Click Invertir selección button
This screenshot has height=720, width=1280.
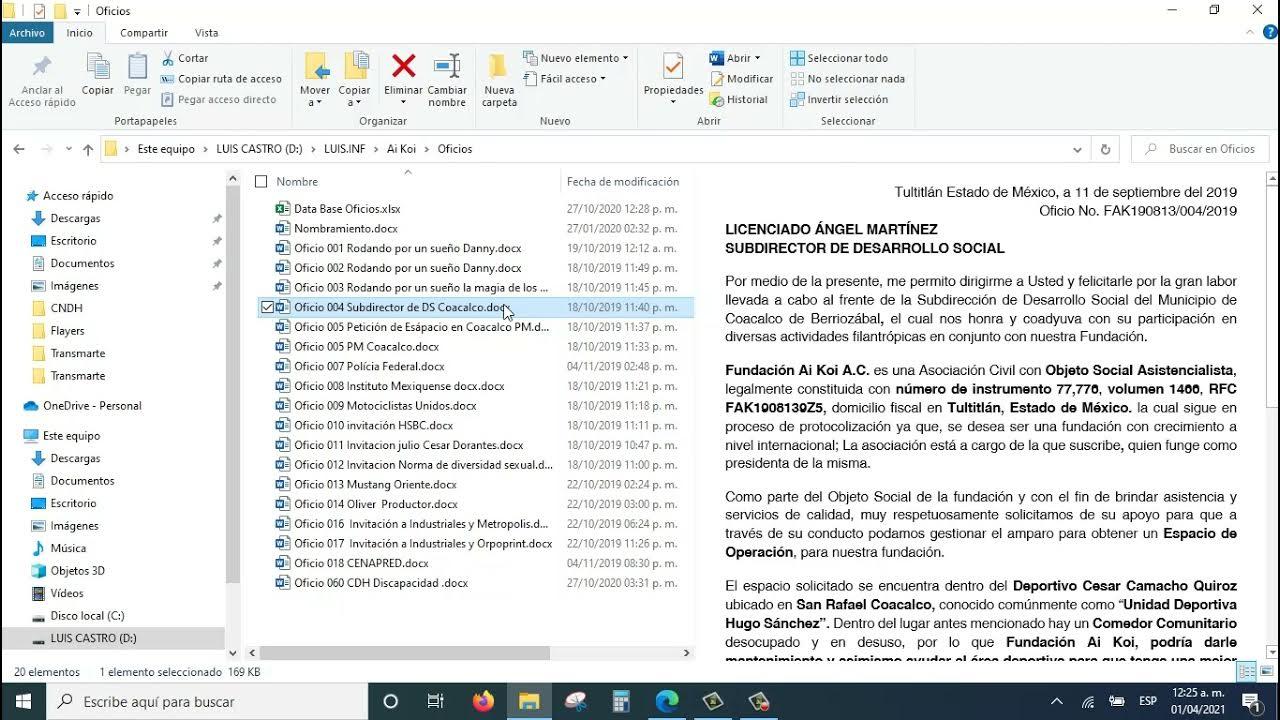pos(846,99)
